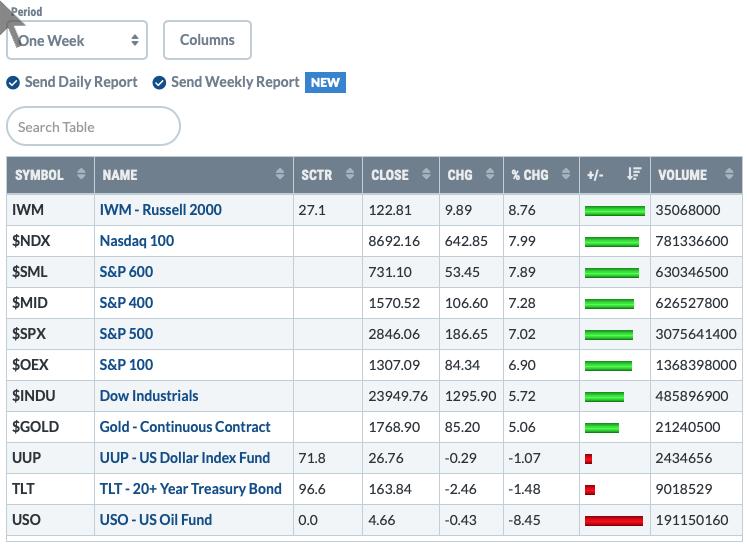747x546 pixels.
Task: Sort by the % CHG column arrows
Action: pos(565,174)
